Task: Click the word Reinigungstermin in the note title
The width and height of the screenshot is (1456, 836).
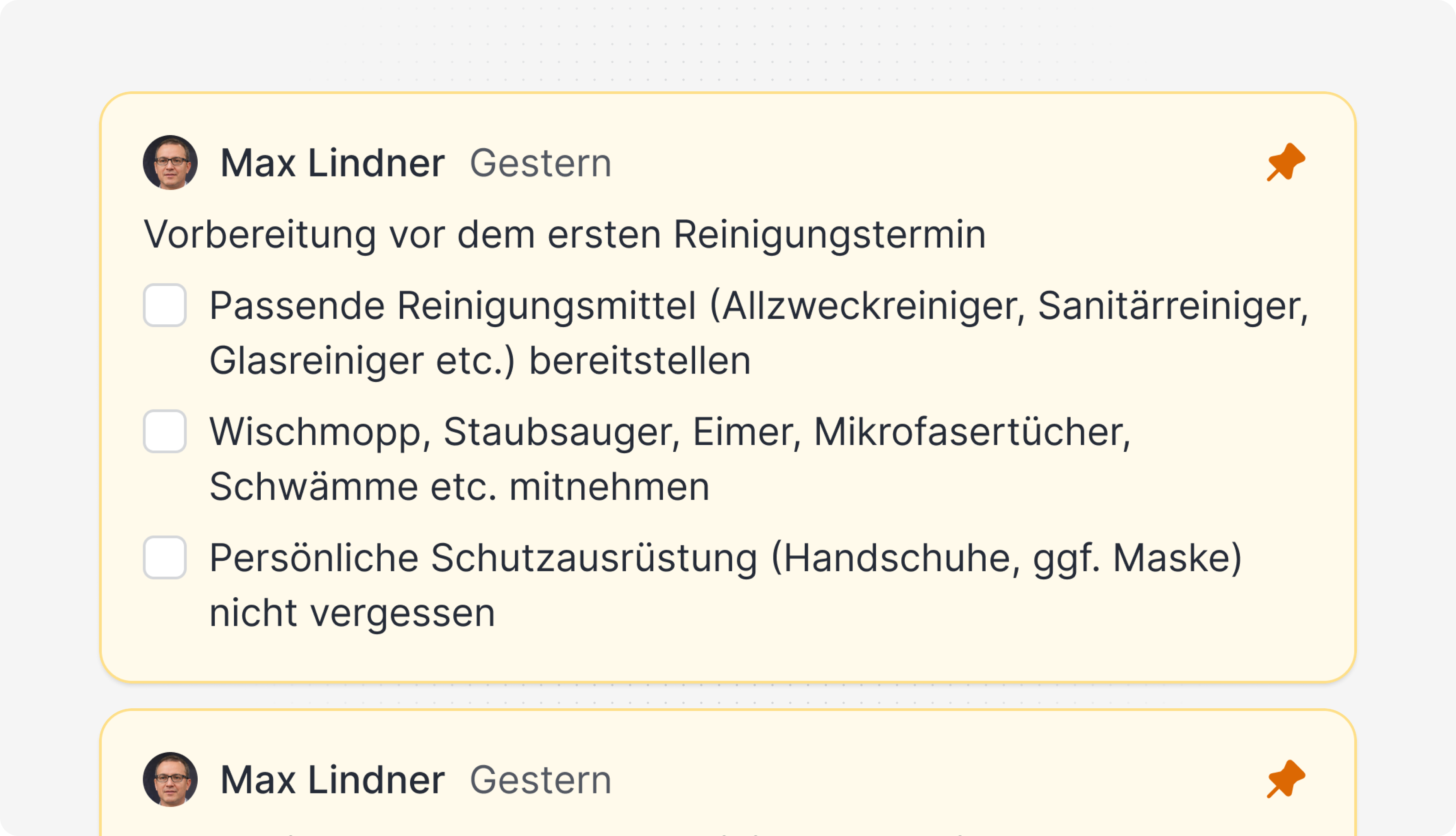Action: pyautogui.click(x=829, y=234)
